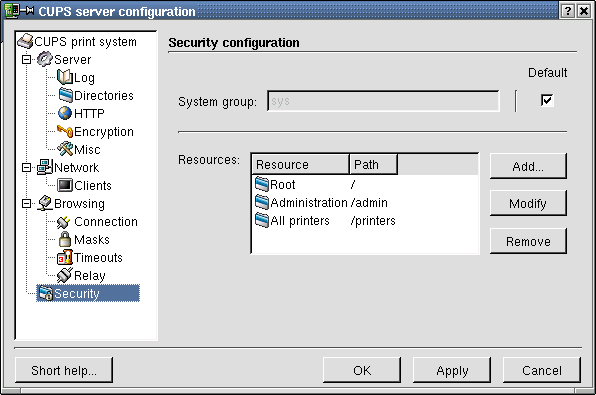Select the Timeouts tree item label

tap(98, 257)
